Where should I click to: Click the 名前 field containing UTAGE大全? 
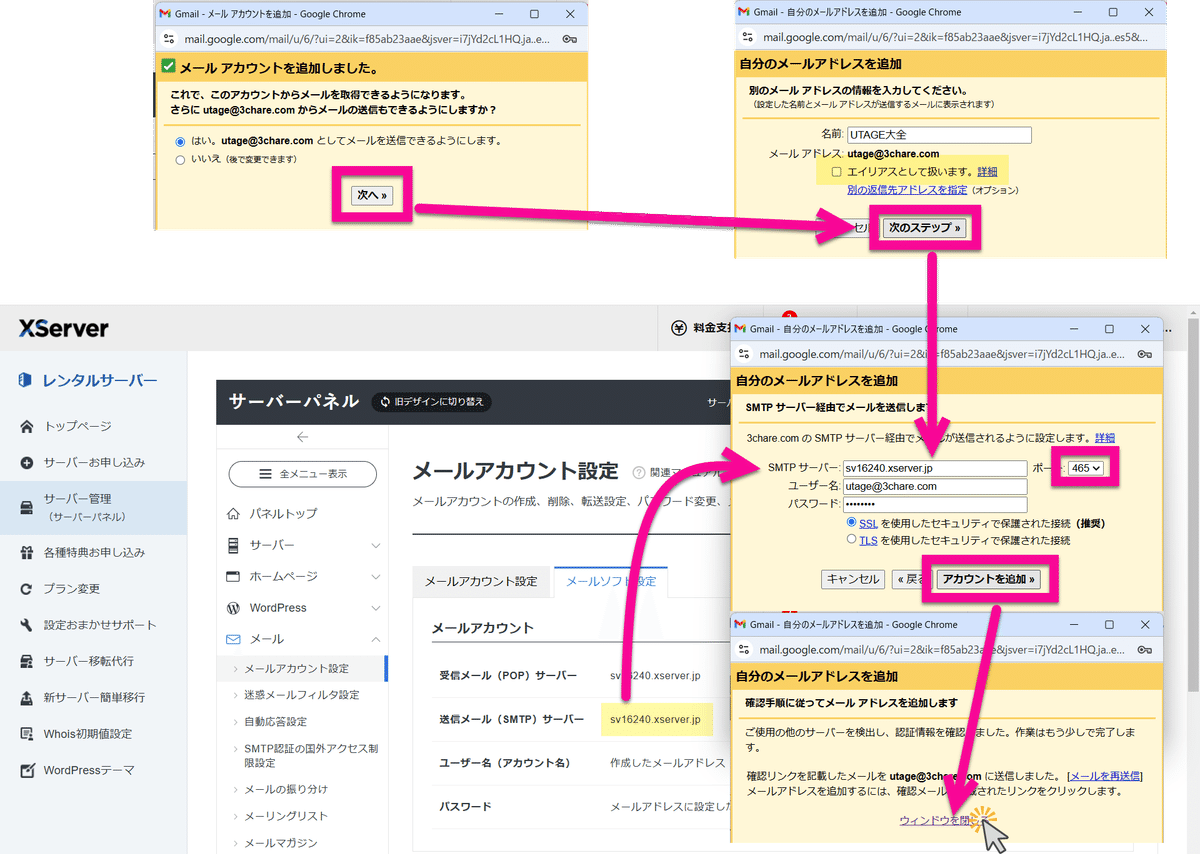939,135
